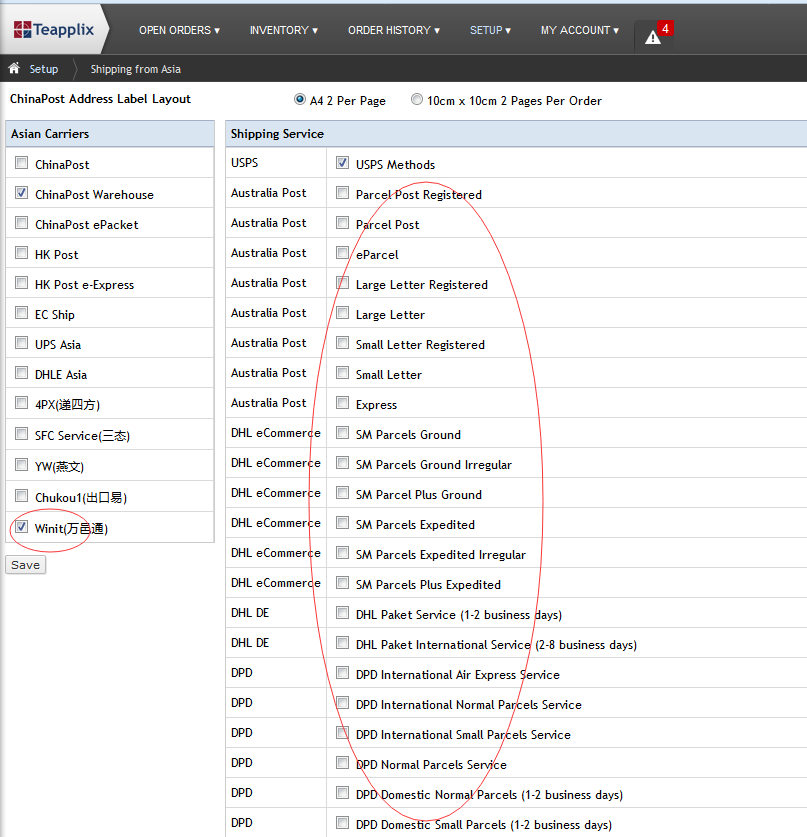Image resolution: width=807 pixels, height=837 pixels.
Task: Enable HK Post carrier
Action: 21,252
